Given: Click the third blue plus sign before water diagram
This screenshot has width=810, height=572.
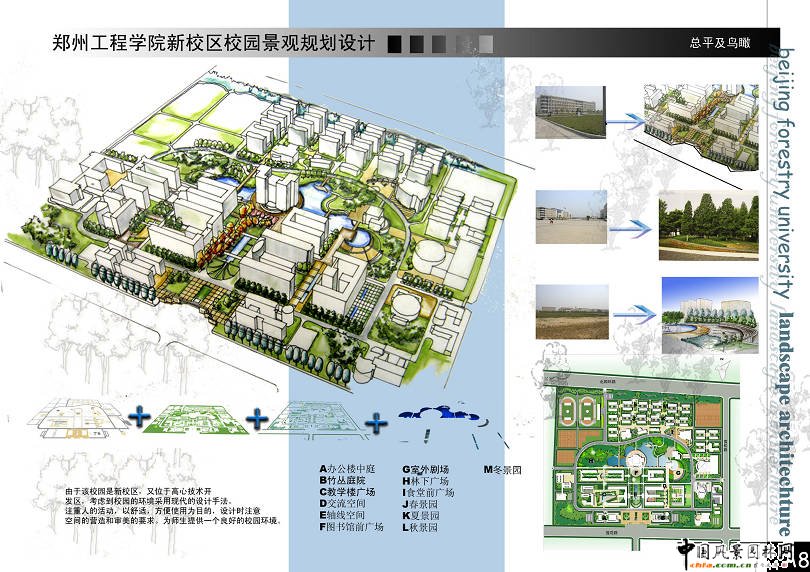Looking at the screenshot, I should [x=376, y=422].
